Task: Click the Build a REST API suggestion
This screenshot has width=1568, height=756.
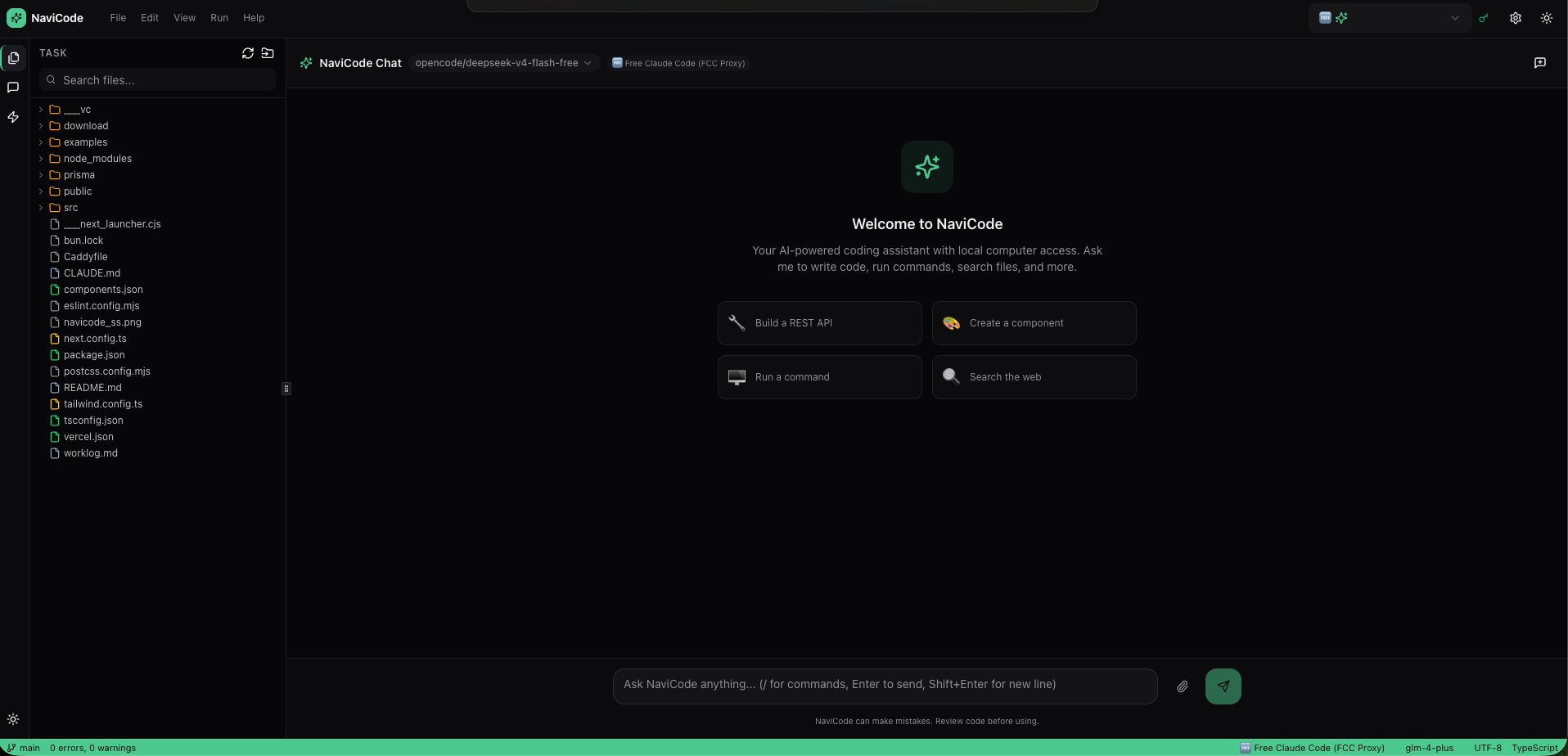Action: (x=820, y=323)
